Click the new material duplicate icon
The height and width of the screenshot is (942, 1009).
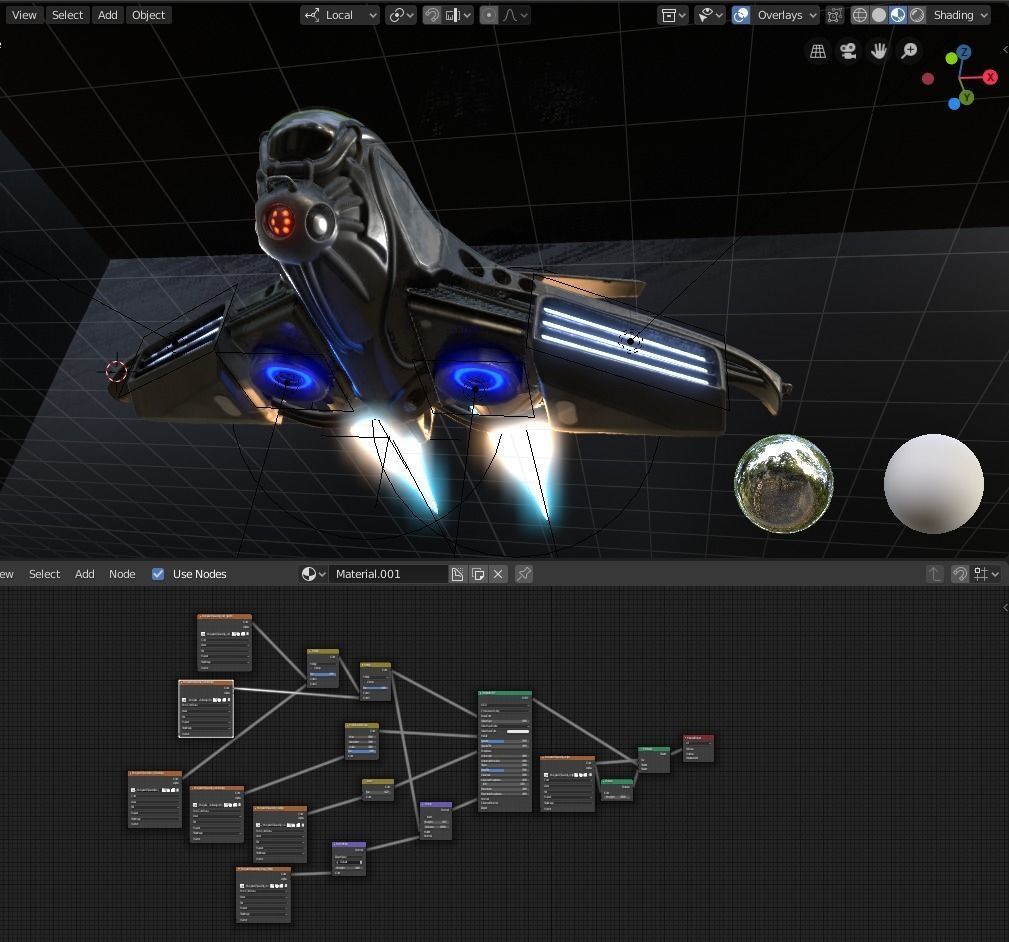point(477,574)
